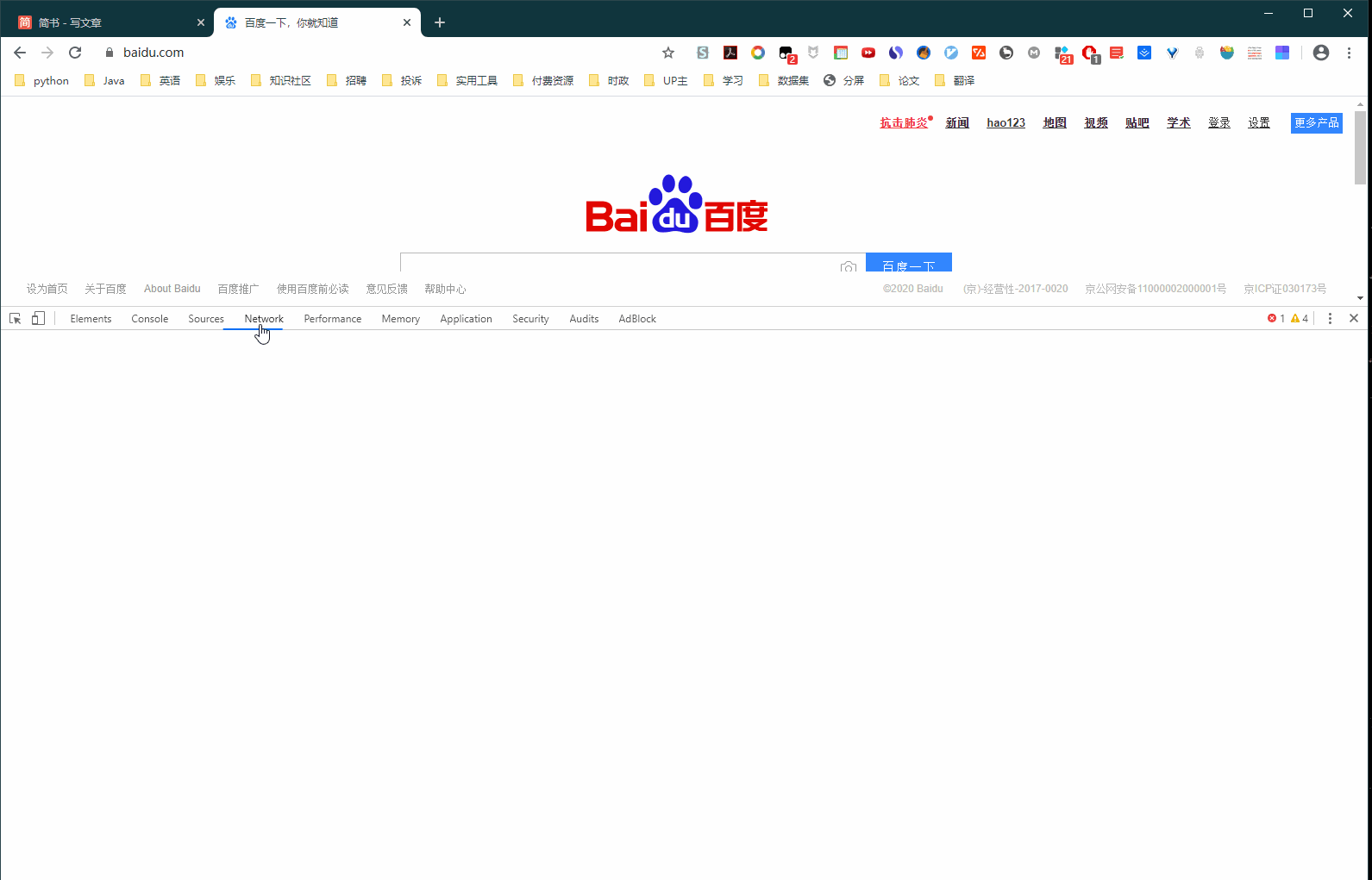Image resolution: width=1372 pixels, height=880 pixels.
Task: Click the About Baidu footer link
Action: click(172, 289)
